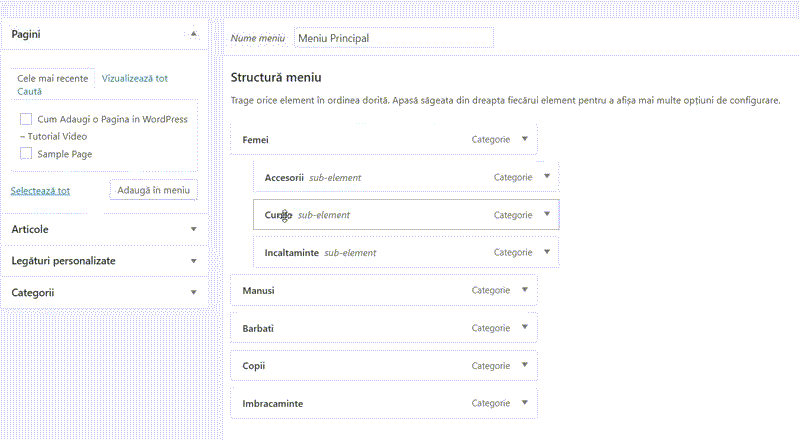The image size is (800, 440).
Task: Check the Cum Adaugi o Pagina in WordPress checkbox
Action: (x=26, y=119)
